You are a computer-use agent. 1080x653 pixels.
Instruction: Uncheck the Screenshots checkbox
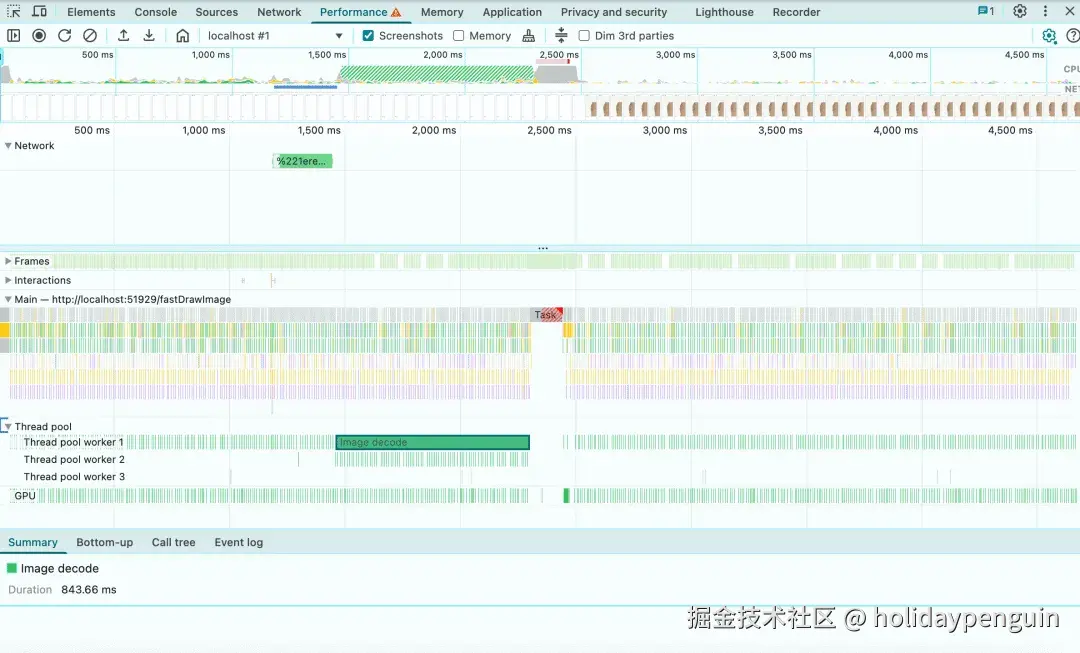point(368,35)
